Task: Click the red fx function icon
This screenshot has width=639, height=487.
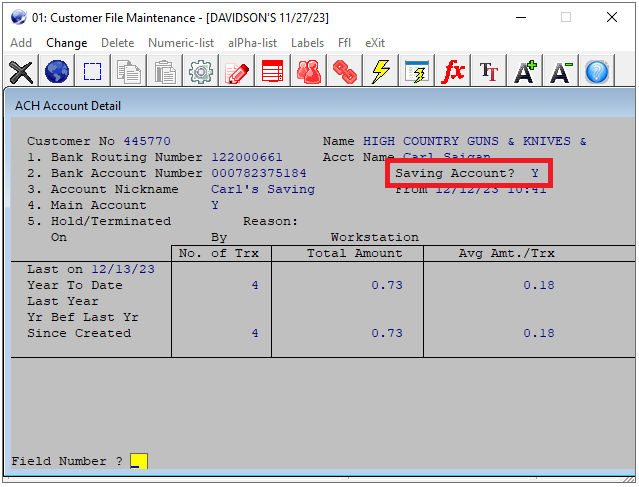Action: [452, 72]
